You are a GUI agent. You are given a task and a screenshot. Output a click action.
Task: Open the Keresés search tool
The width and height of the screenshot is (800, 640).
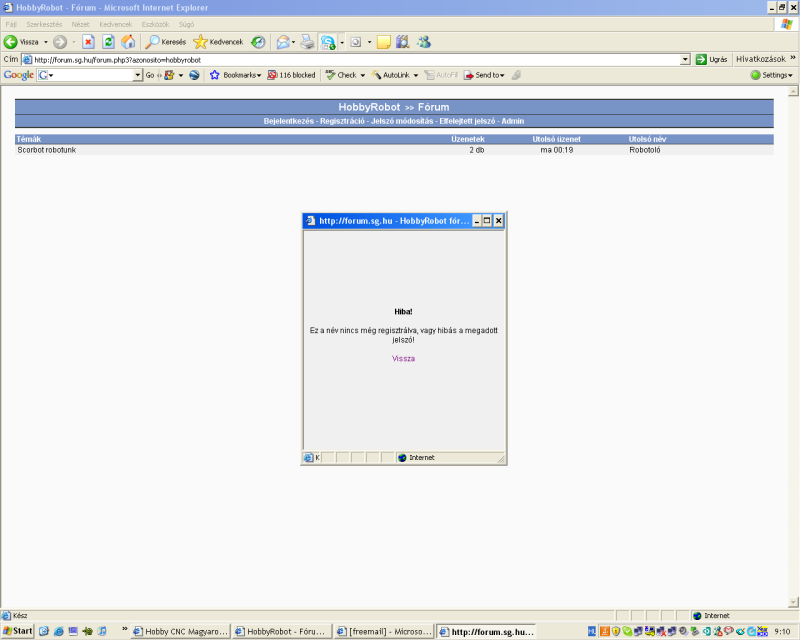pos(166,42)
